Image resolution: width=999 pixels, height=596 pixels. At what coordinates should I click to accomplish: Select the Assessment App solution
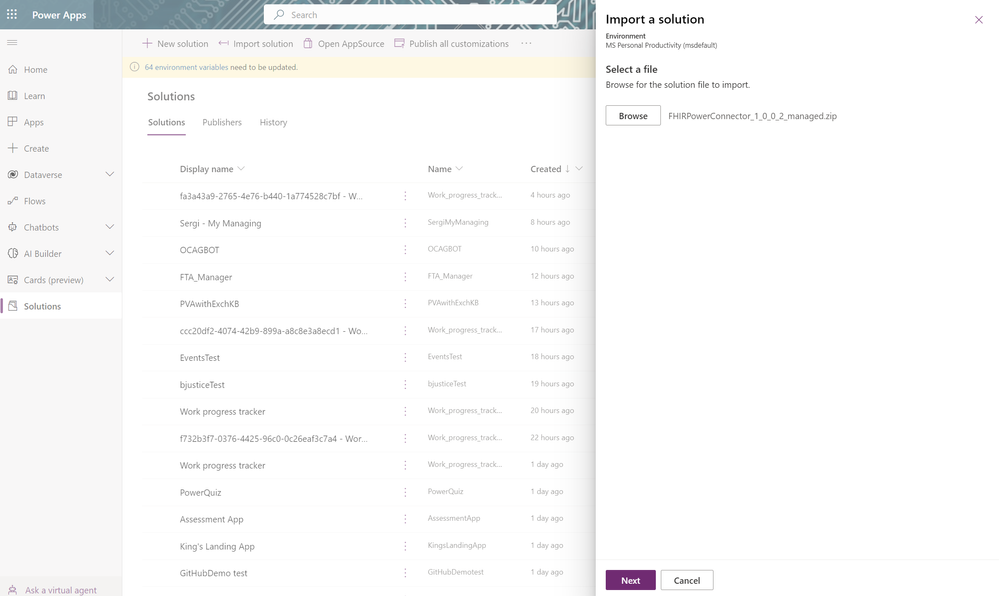coord(212,519)
